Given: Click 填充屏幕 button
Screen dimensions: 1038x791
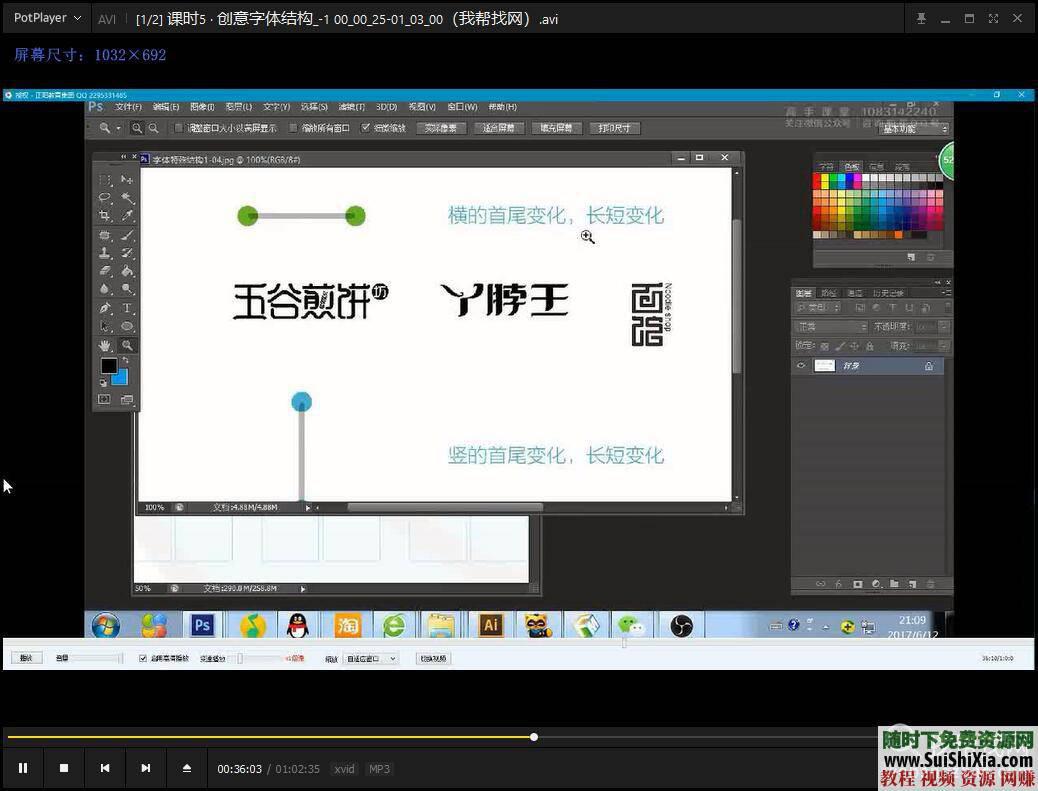Looking at the screenshot, I should tap(556, 128).
